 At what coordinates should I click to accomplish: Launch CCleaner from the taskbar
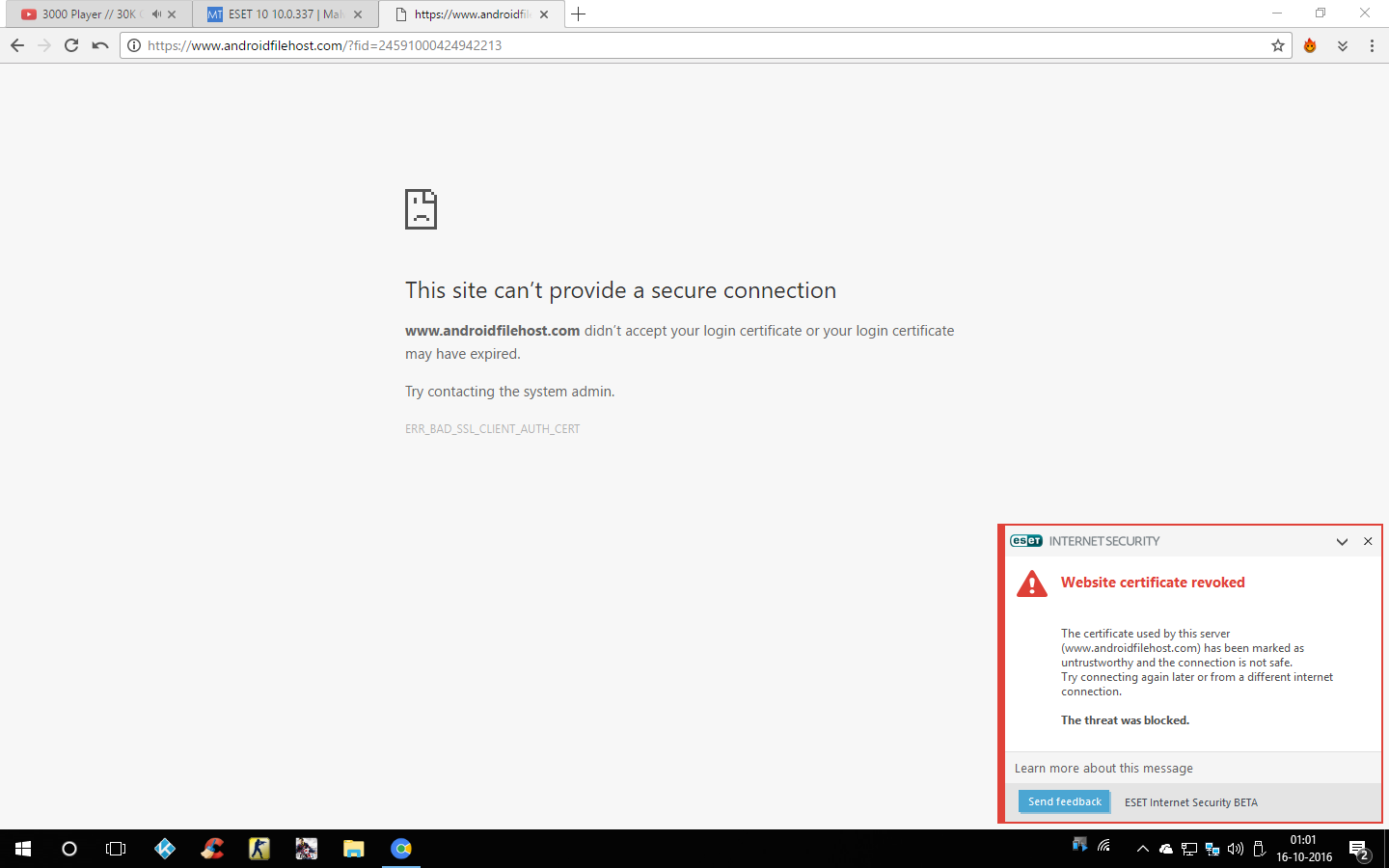point(212,849)
